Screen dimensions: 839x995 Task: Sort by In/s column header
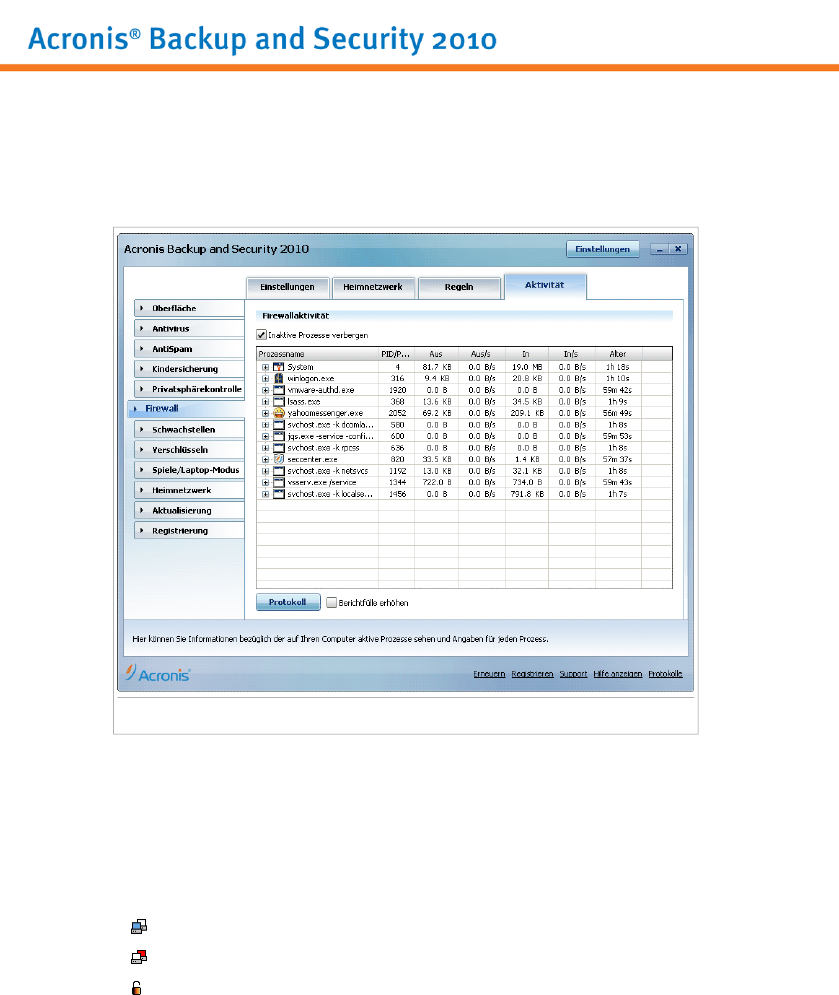[572, 354]
